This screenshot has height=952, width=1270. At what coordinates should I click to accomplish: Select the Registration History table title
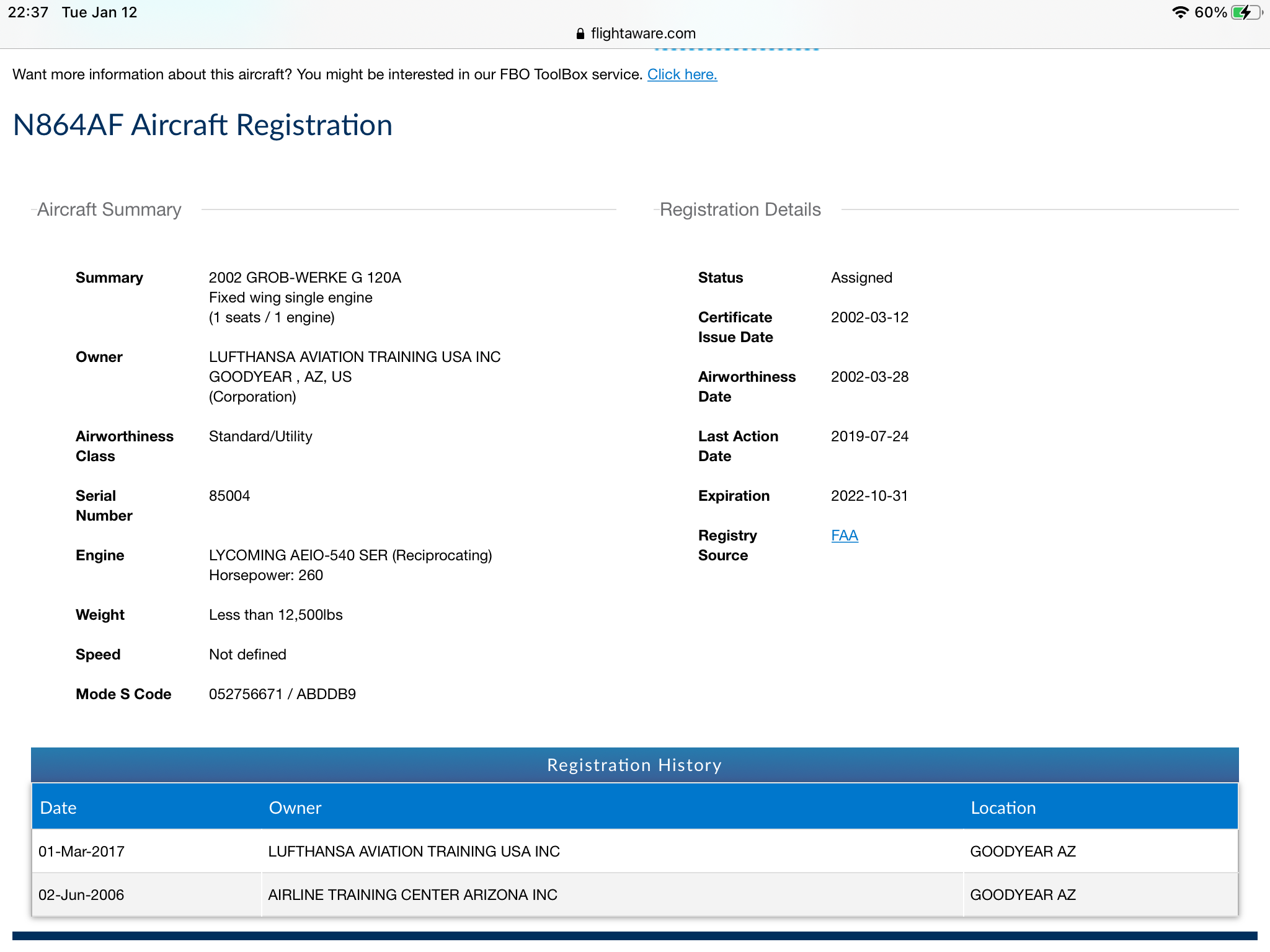tap(634, 765)
